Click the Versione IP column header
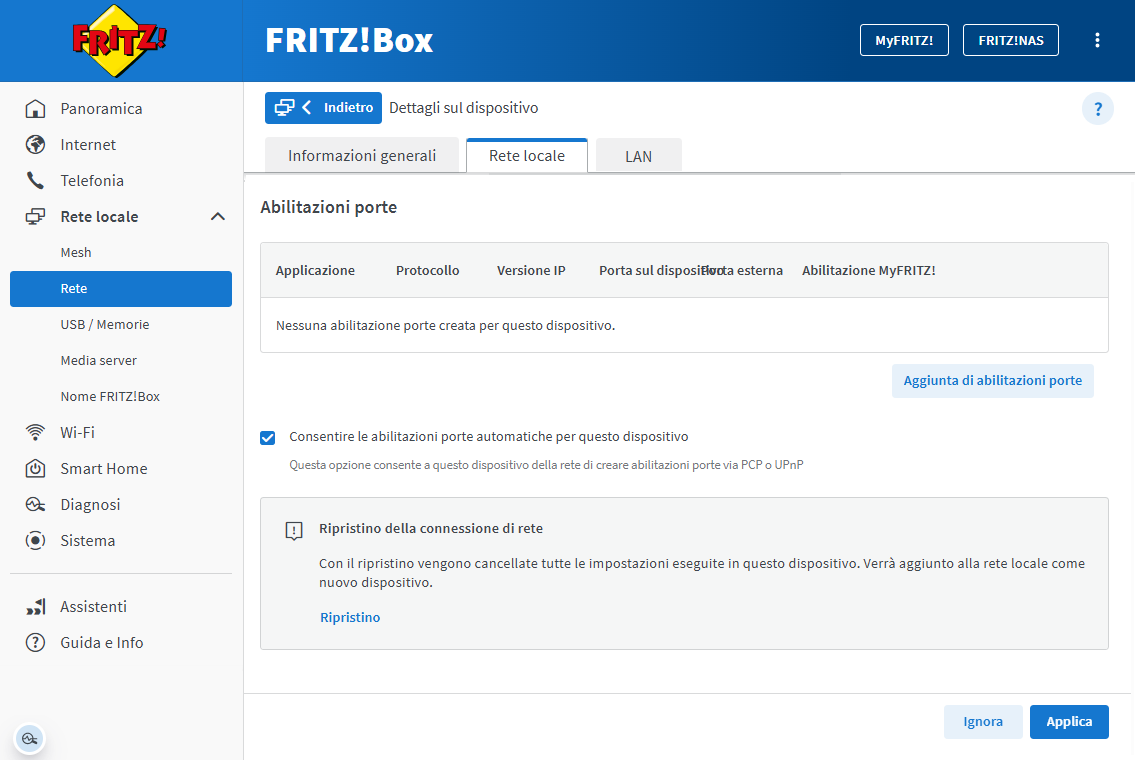The width and height of the screenshot is (1135, 760). pyautogui.click(x=531, y=271)
